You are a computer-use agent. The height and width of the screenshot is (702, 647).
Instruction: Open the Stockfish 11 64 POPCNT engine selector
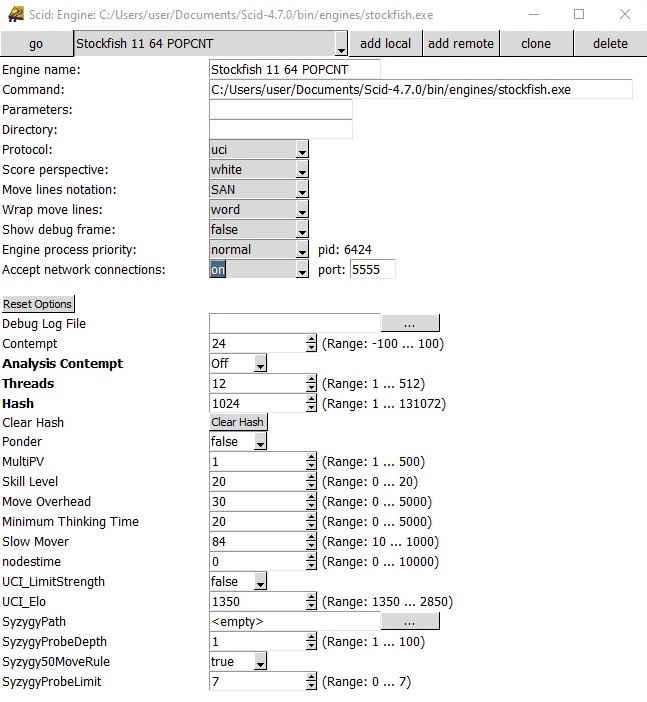210,43
